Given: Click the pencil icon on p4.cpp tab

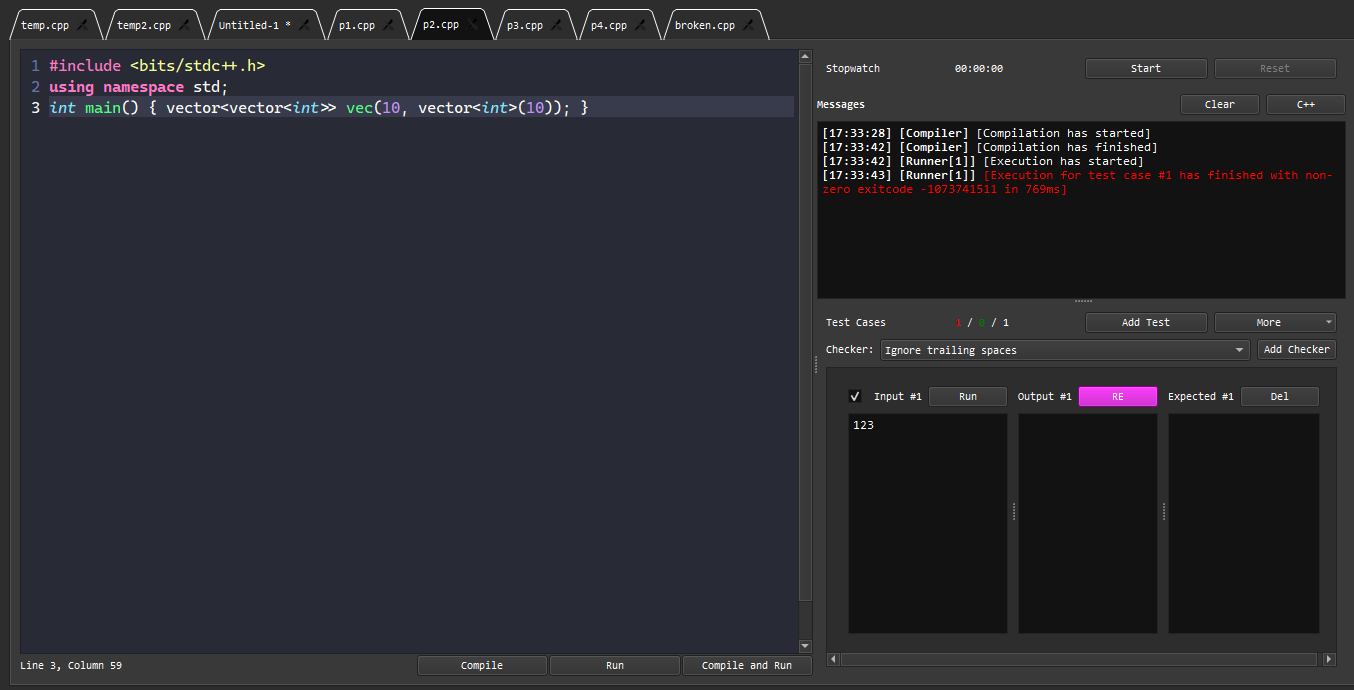Looking at the screenshot, I should coord(639,25).
